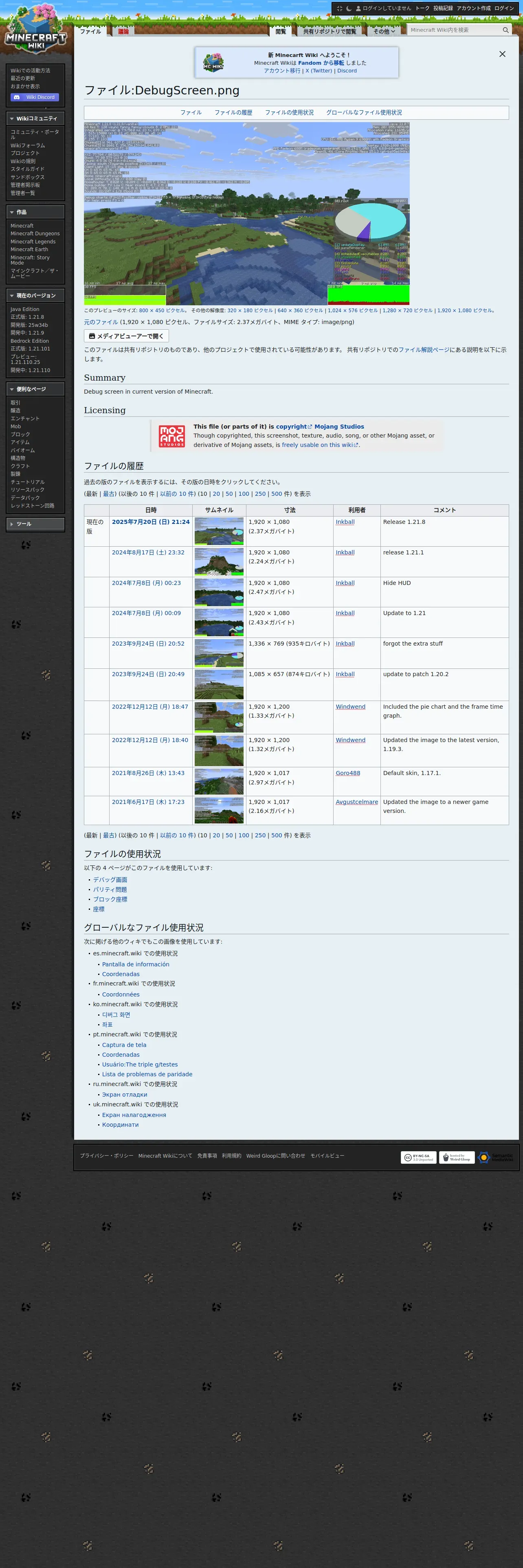523x1568 pixels.
Task: Collapse the 作品 sidebar section
Action: click(35, 212)
